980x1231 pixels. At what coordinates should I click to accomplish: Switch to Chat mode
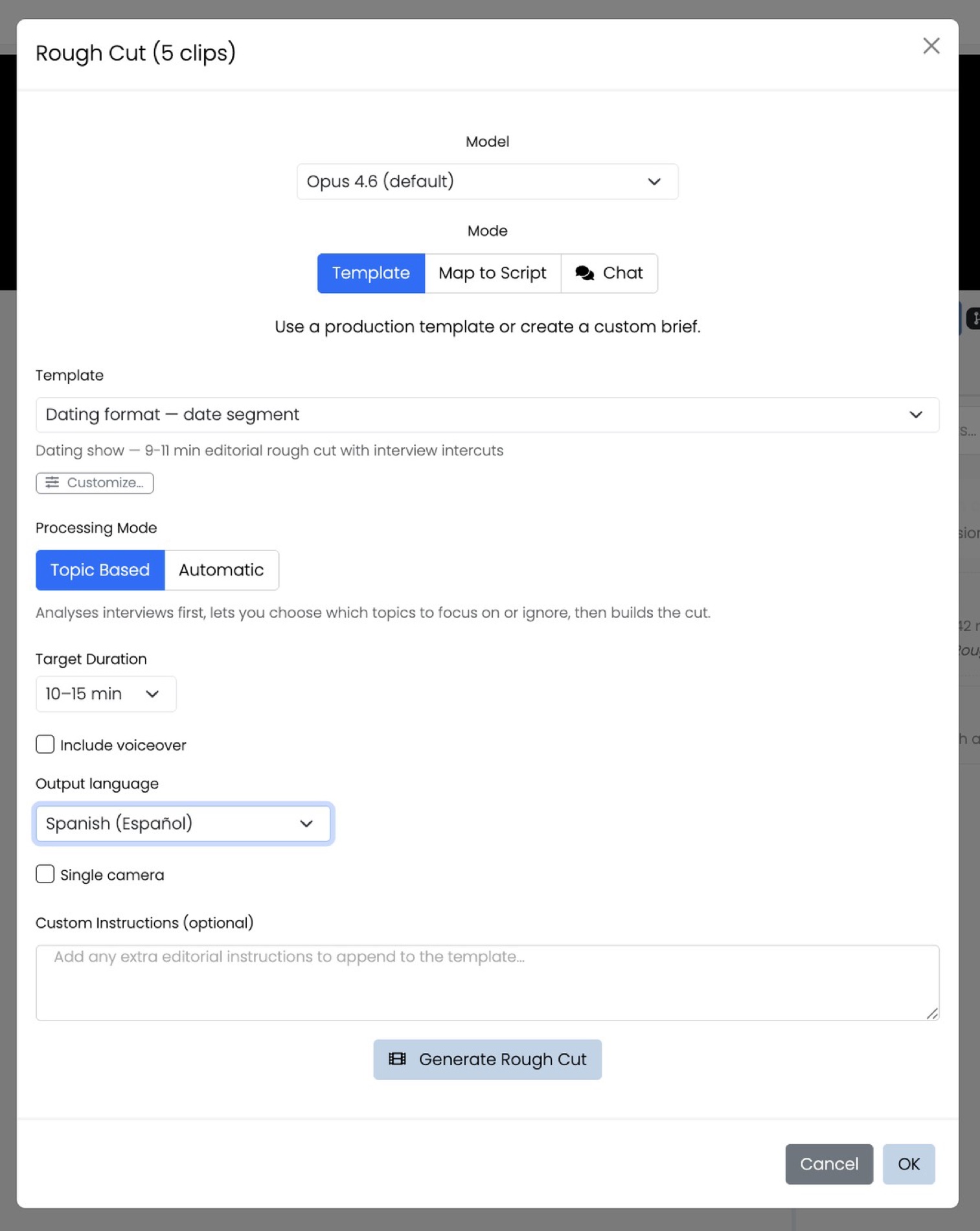point(609,273)
